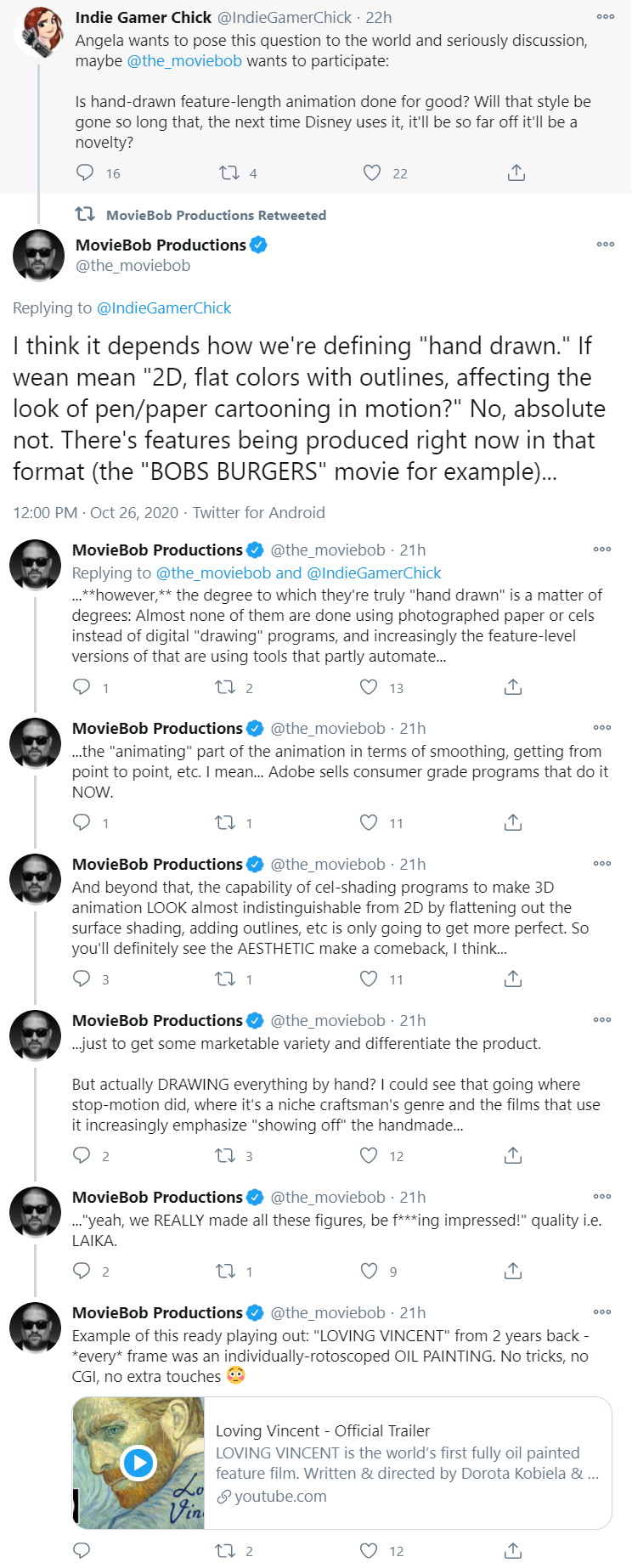
Task: Open more options menu on main MovieBob tweet
Action: pyautogui.click(x=606, y=244)
